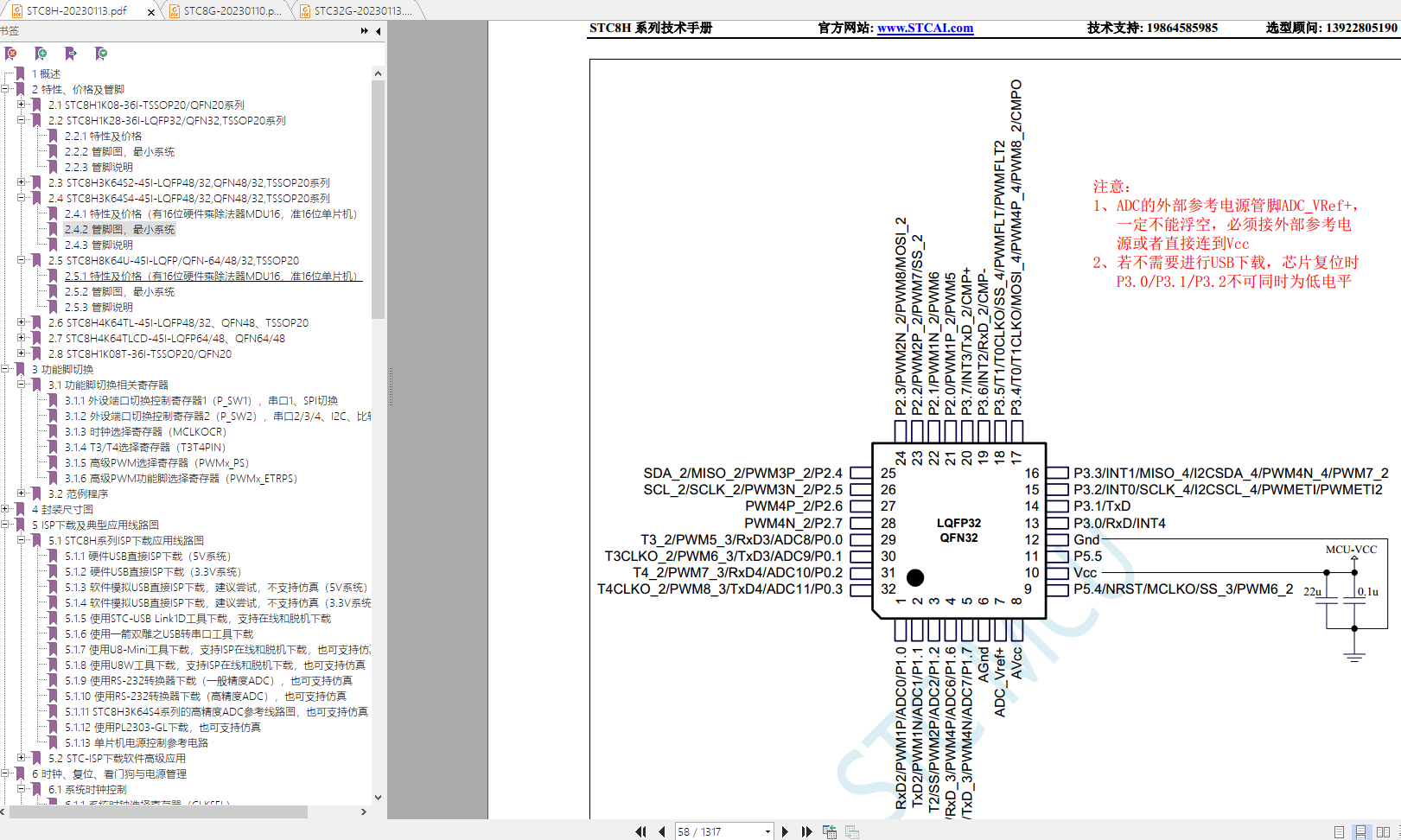Expand 4 封装尺寸图 section
The height and width of the screenshot is (840, 1401).
pyautogui.click(x=5, y=509)
